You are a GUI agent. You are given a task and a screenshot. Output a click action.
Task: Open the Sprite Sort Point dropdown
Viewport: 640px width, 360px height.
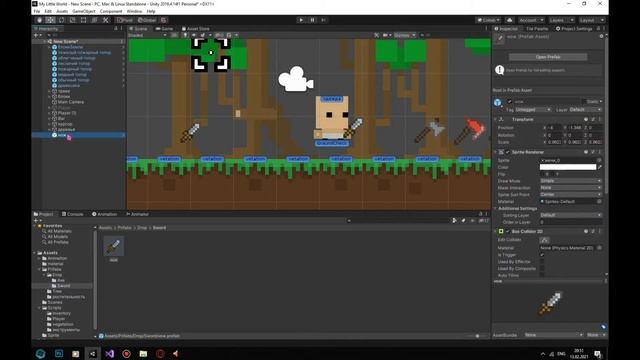[571, 195]
